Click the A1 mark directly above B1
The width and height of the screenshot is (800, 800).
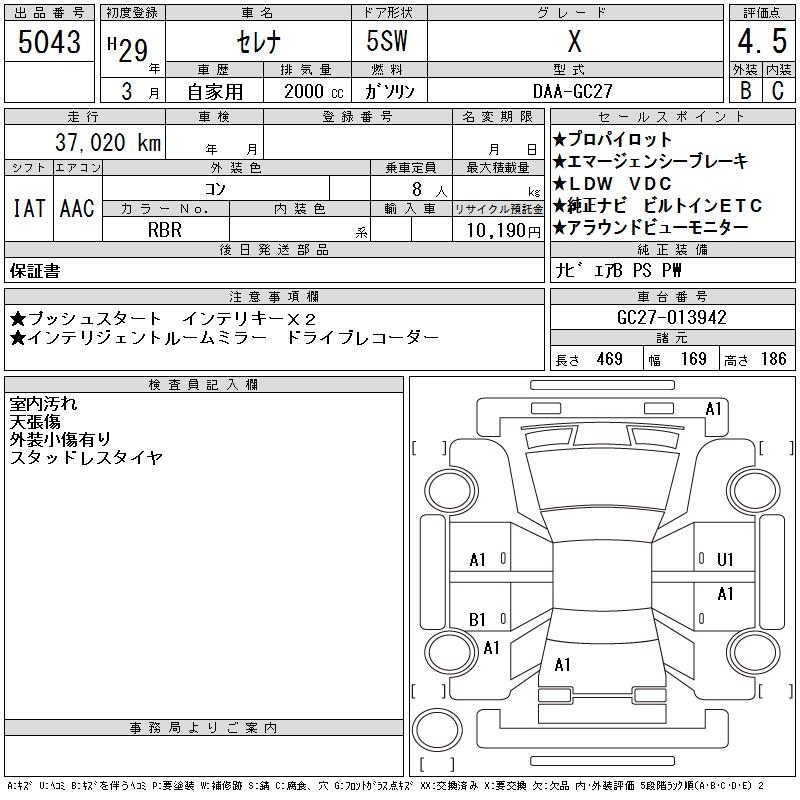click(x=478, y=560)
